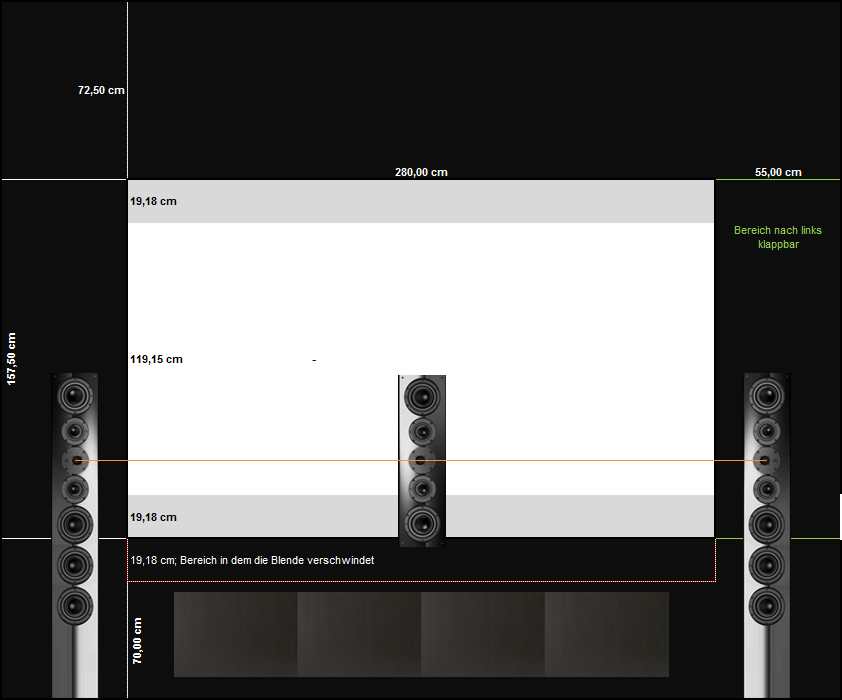Click the orange horizontal tweeter-height line

tap(250, 460)
